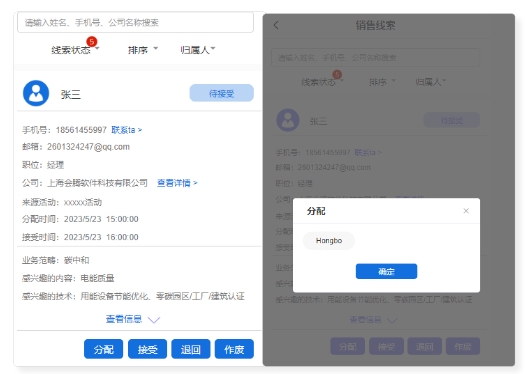525x374 pixels.
Task: Click the 待接受 status tag in left panel
Action: [x=221, y=93]
